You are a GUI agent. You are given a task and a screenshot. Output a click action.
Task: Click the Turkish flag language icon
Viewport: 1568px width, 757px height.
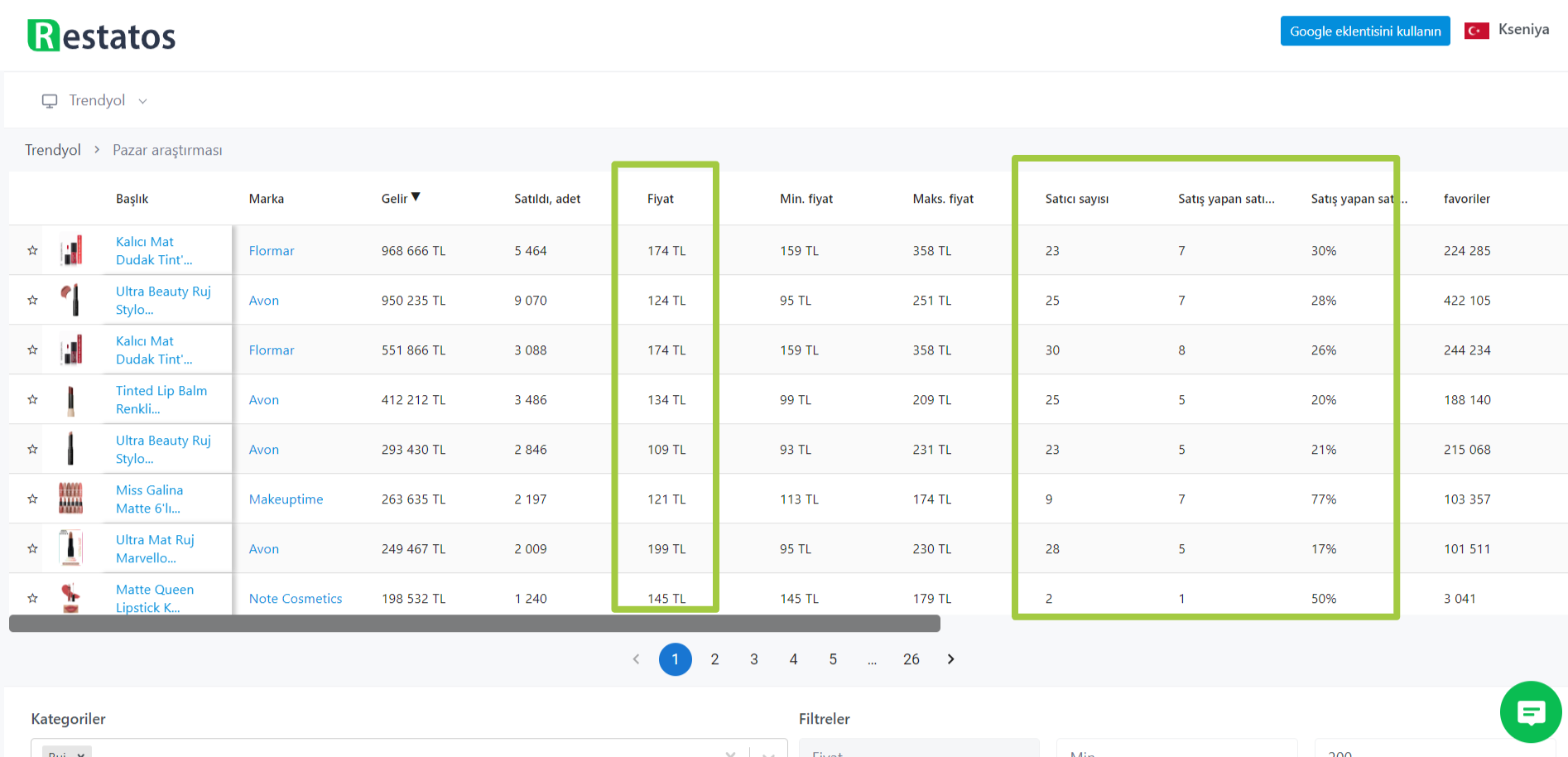tap(1477, 31)
